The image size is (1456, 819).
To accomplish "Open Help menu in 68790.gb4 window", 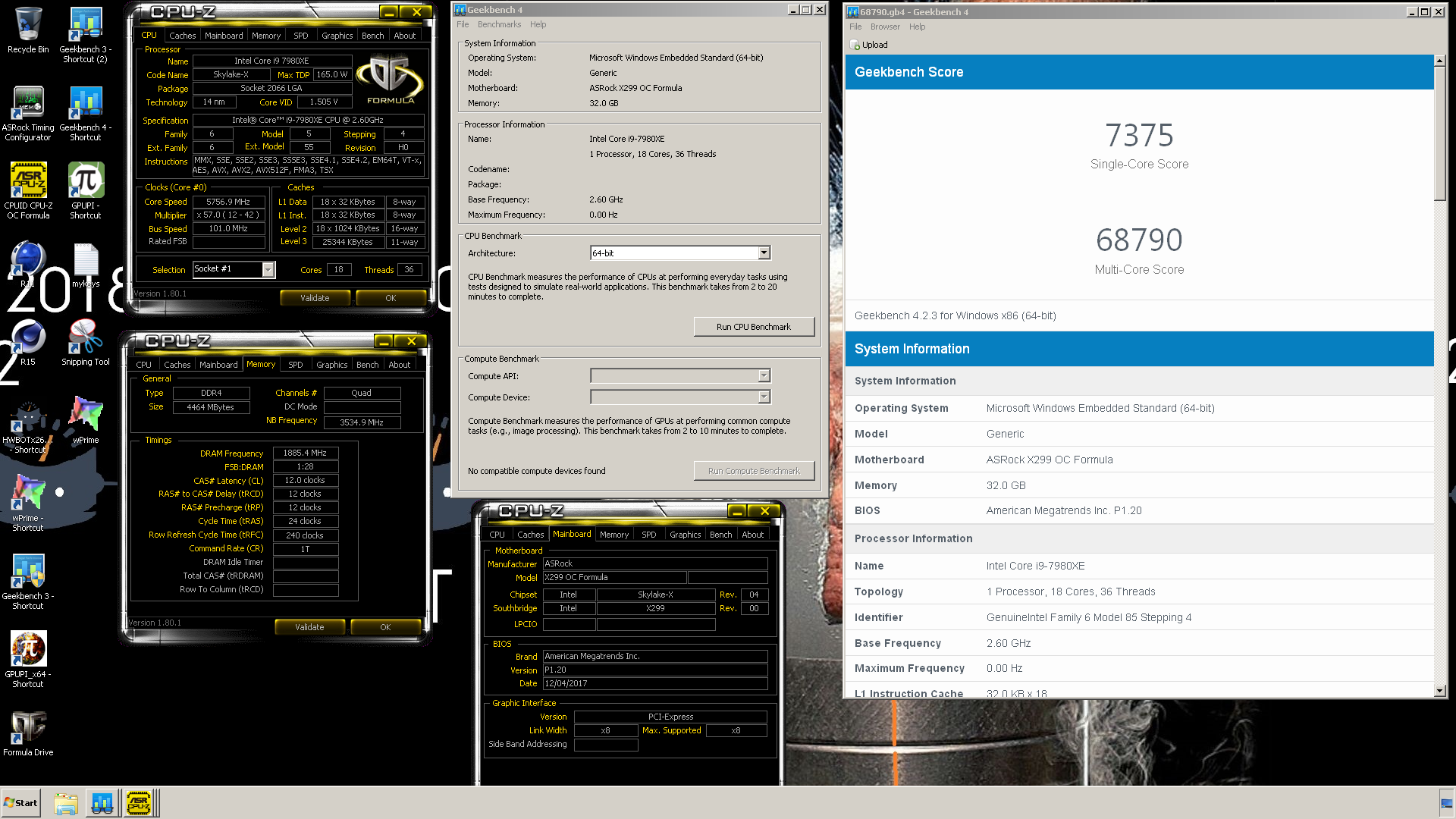I will tap(917, 27).
